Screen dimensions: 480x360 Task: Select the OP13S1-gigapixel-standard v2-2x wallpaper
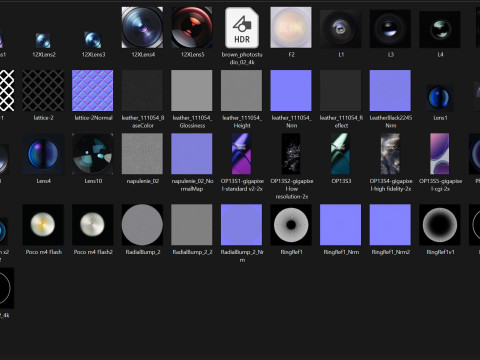[242, 154]
